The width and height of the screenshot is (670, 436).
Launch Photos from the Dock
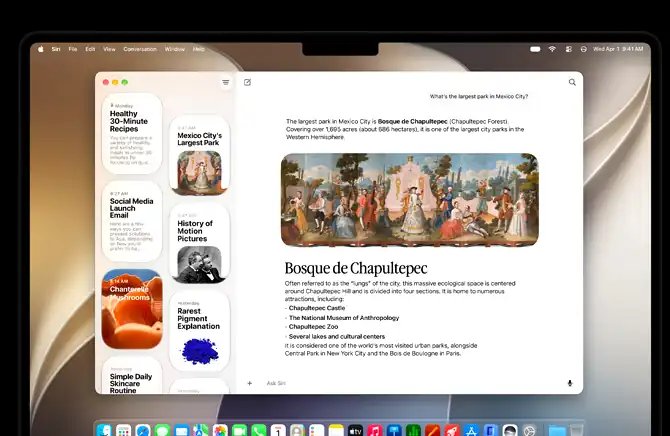[x=220, y=430]
